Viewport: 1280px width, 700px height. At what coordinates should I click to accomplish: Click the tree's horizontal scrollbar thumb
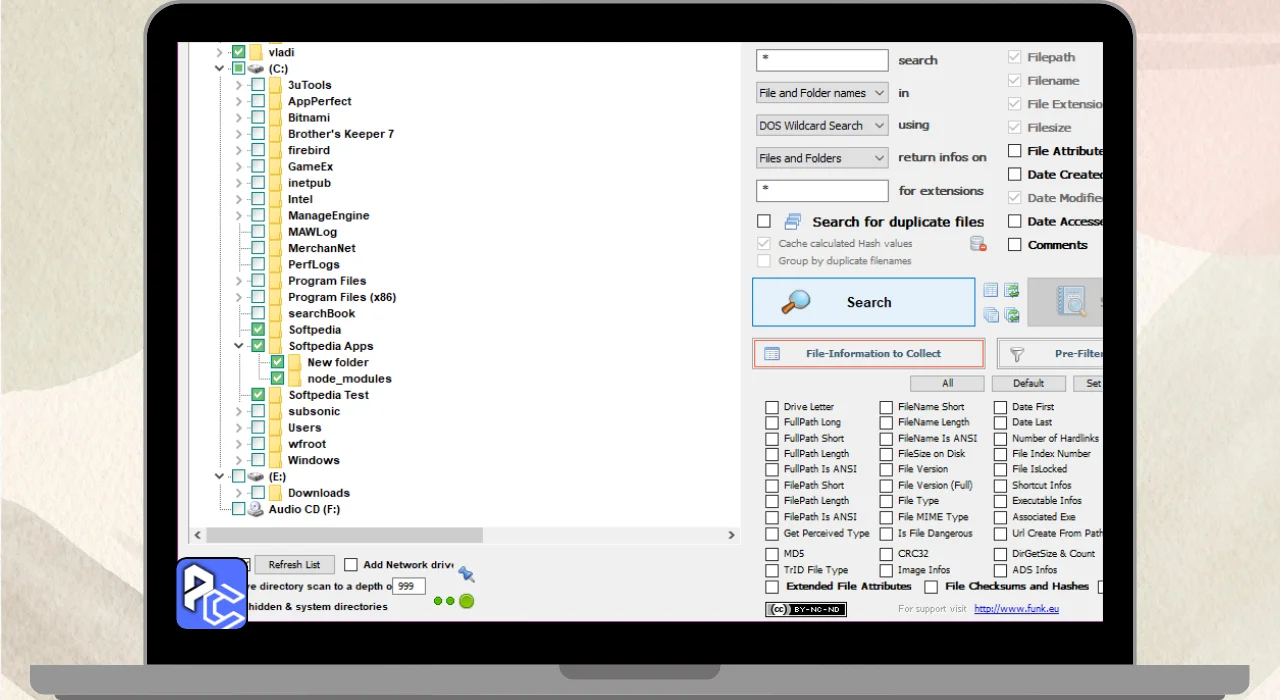tap(343, 535)
